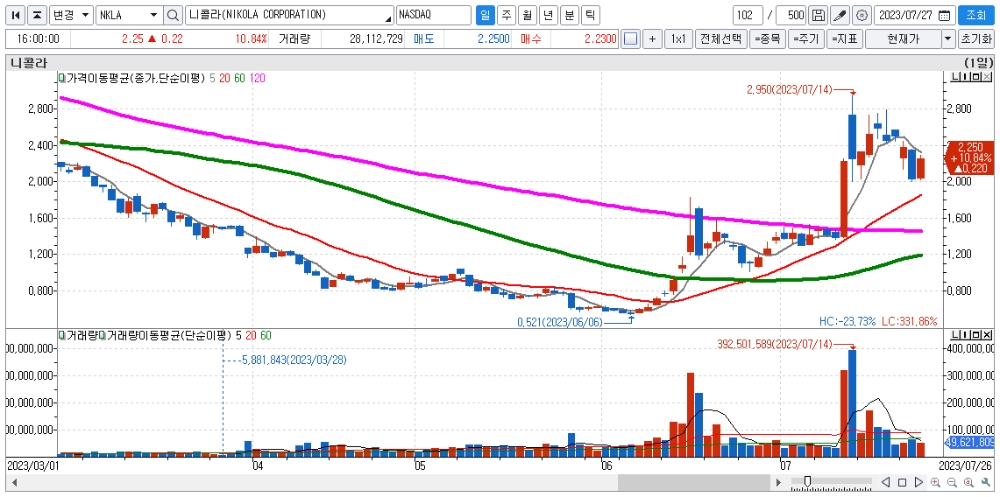This screenshot has width=1000, height=497.
Task: Click the volume value 28,112,729
Action: (376, 39)
